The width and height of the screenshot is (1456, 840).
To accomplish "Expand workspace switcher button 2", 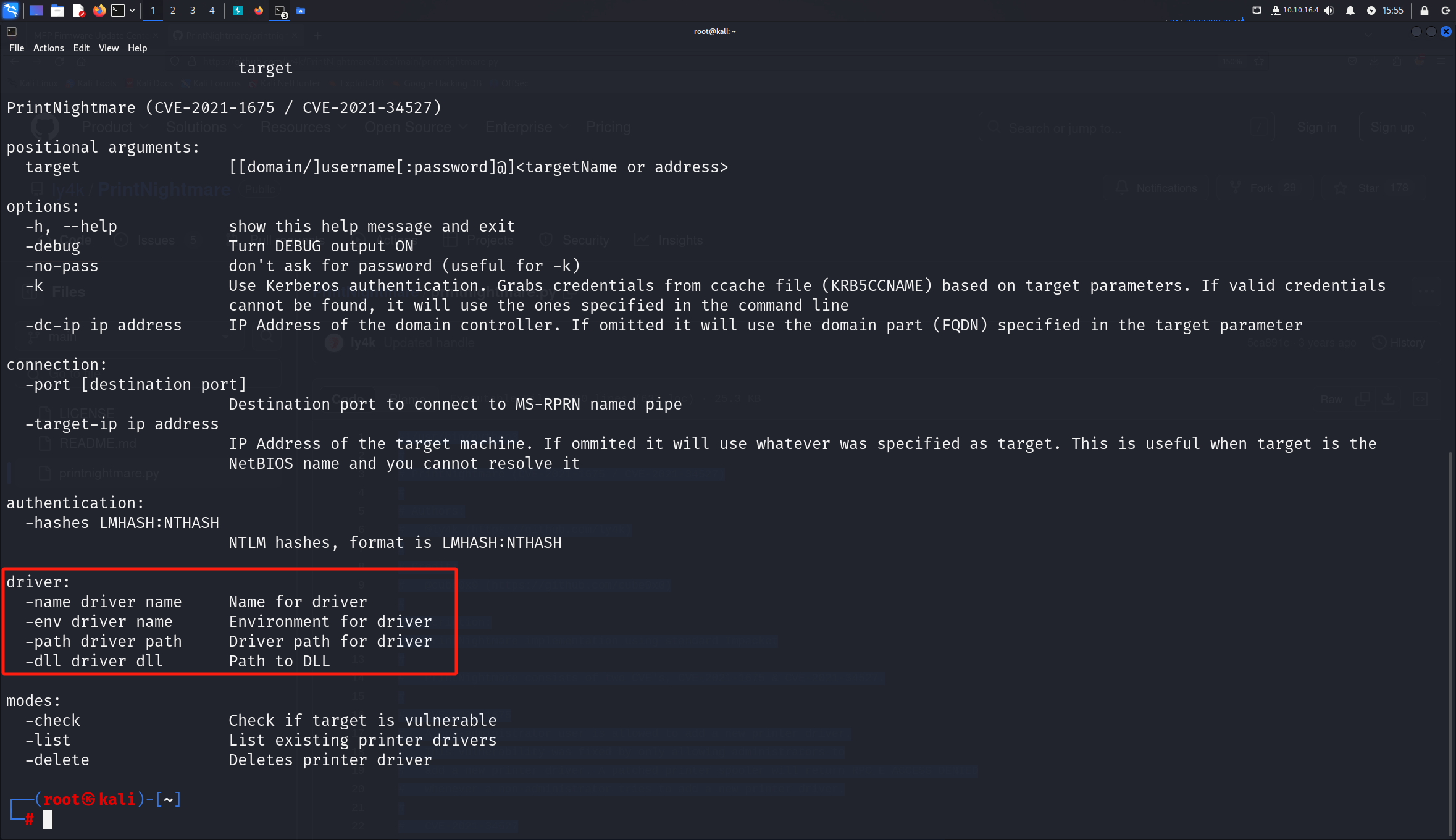I will click(x=173, y=10).
